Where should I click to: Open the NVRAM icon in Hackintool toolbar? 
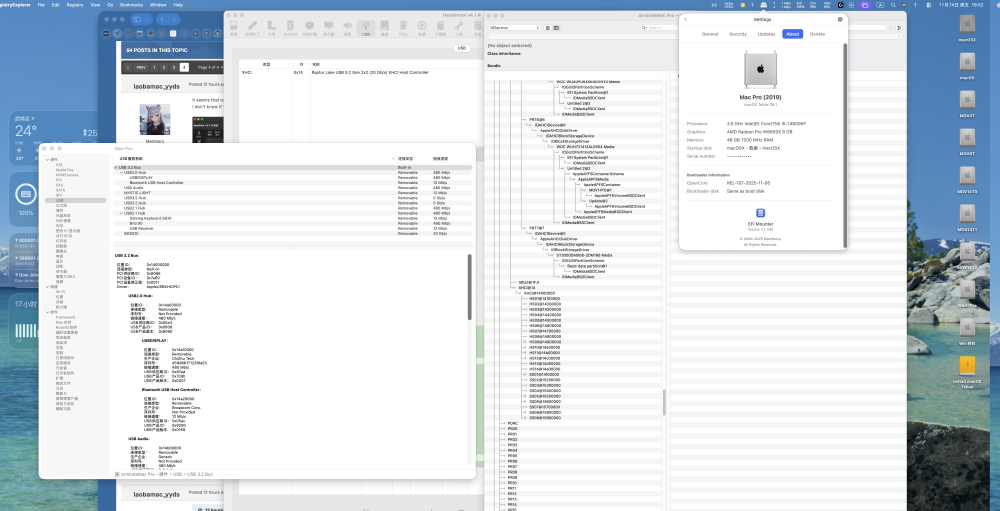click(290, 27)
